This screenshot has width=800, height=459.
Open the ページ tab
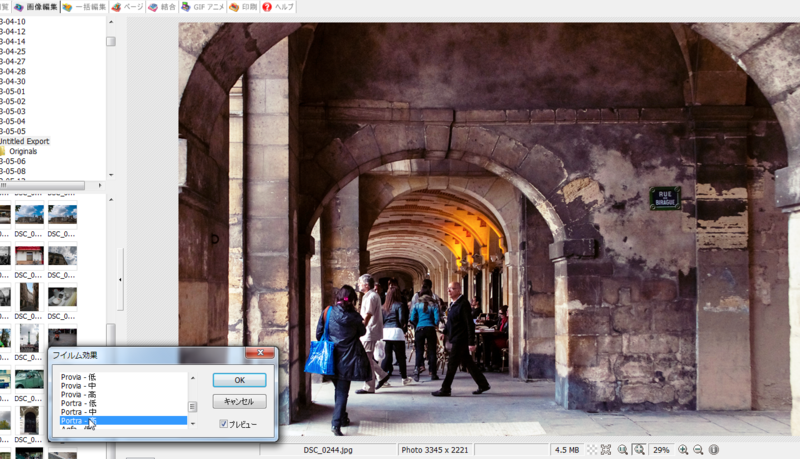127,7
